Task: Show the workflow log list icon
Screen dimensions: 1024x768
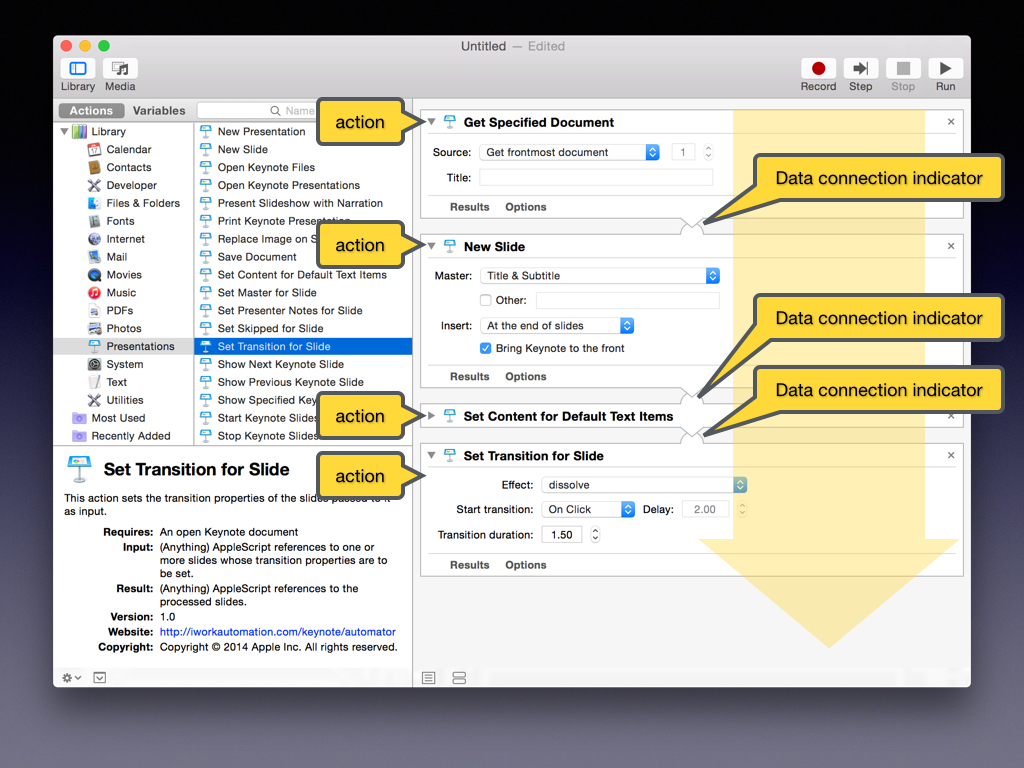Action: tap(429, 677)
